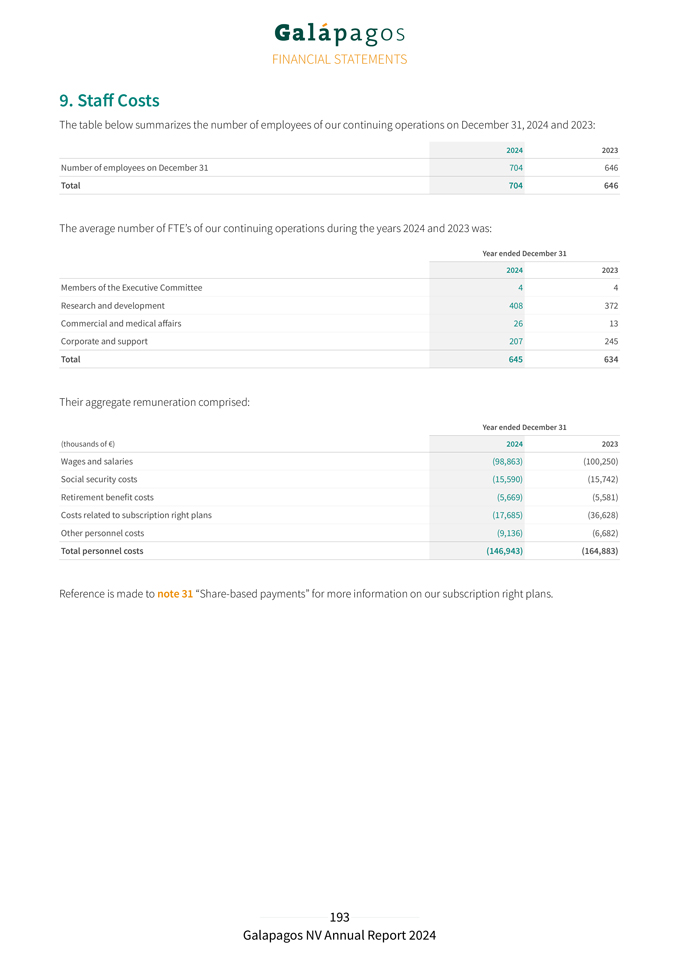Select the Research and development row label
679x960 pixels.
click(113, 306)
